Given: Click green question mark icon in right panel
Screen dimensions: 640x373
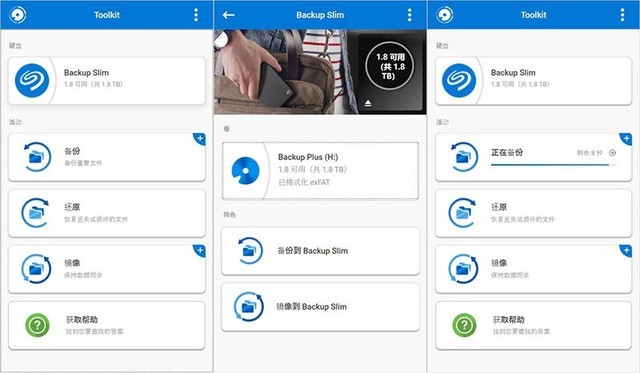Looking at the screenshot, I should (x=464, y=325).
